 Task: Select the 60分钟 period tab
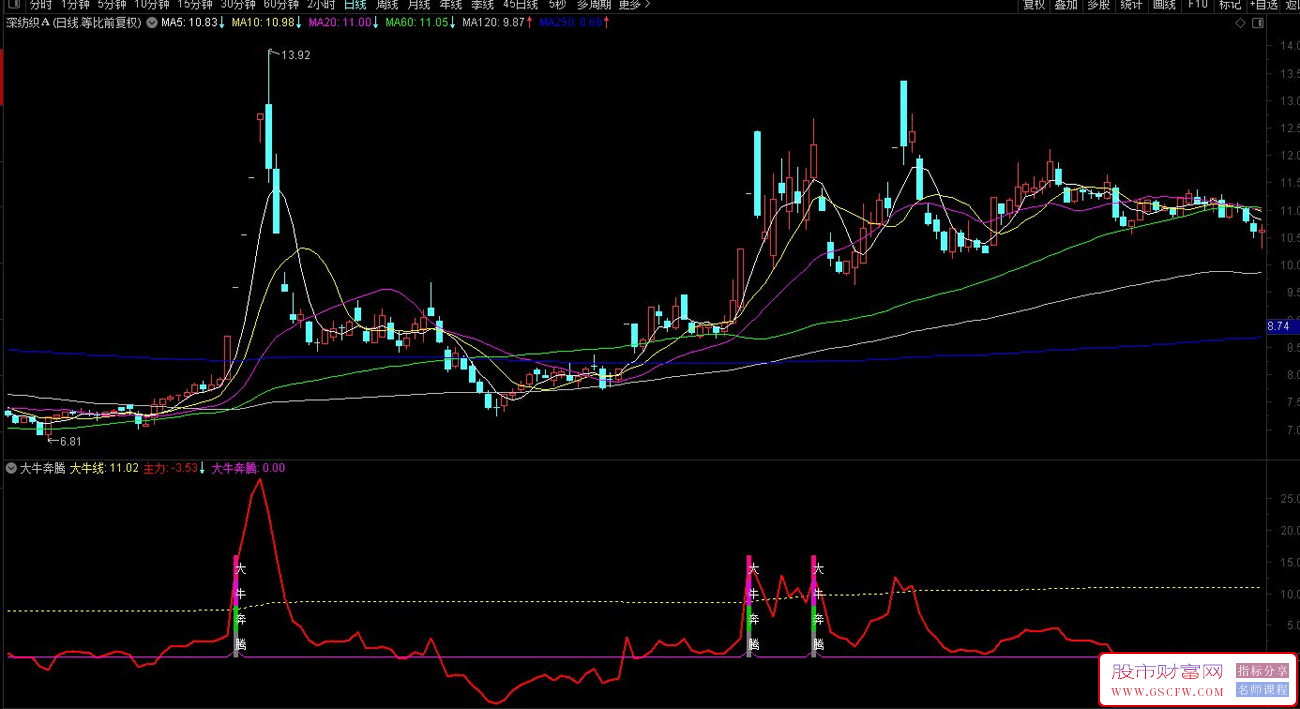click(x=281, y=5)
